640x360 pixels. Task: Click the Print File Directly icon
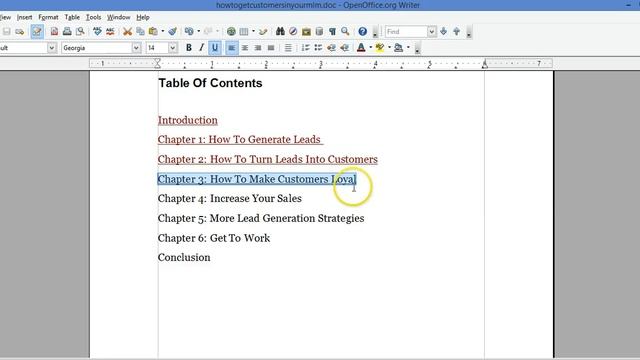(67, 31)
